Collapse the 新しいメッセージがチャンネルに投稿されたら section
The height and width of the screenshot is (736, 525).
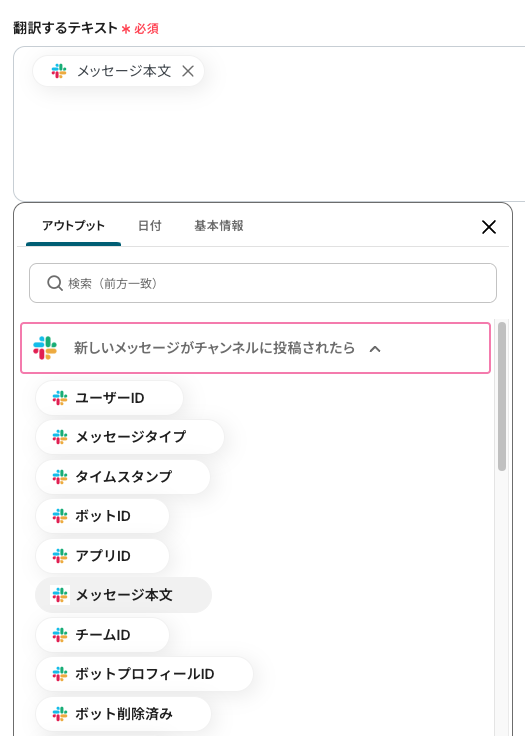pos(375,349)
